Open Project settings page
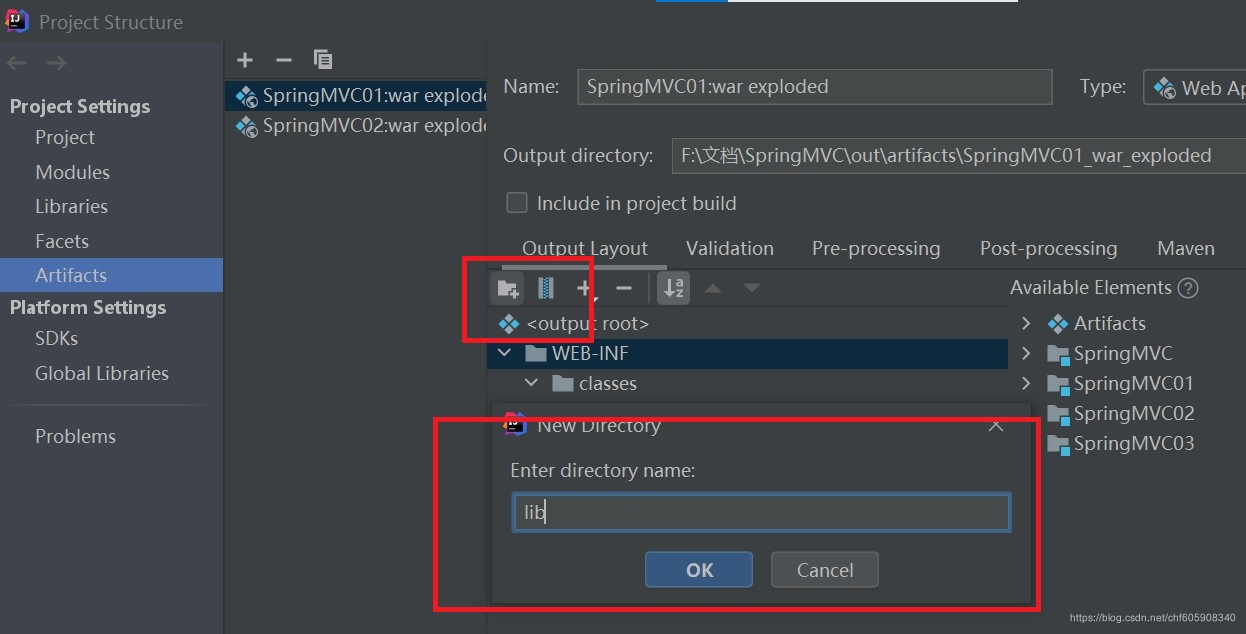Screen dimensions: 1246x634 coord(65,137)
